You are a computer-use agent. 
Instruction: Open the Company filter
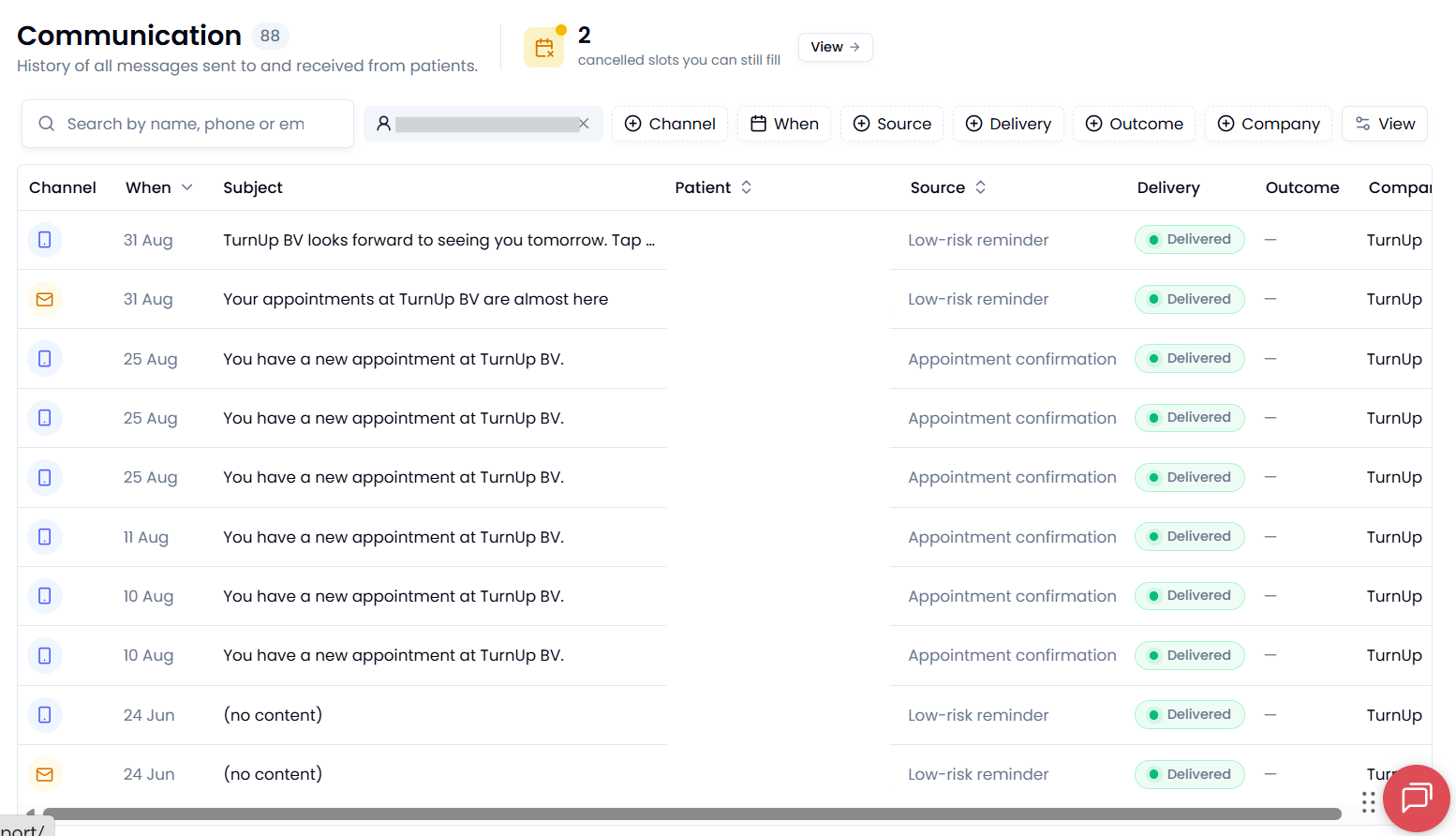click(x=1269, y=124)
